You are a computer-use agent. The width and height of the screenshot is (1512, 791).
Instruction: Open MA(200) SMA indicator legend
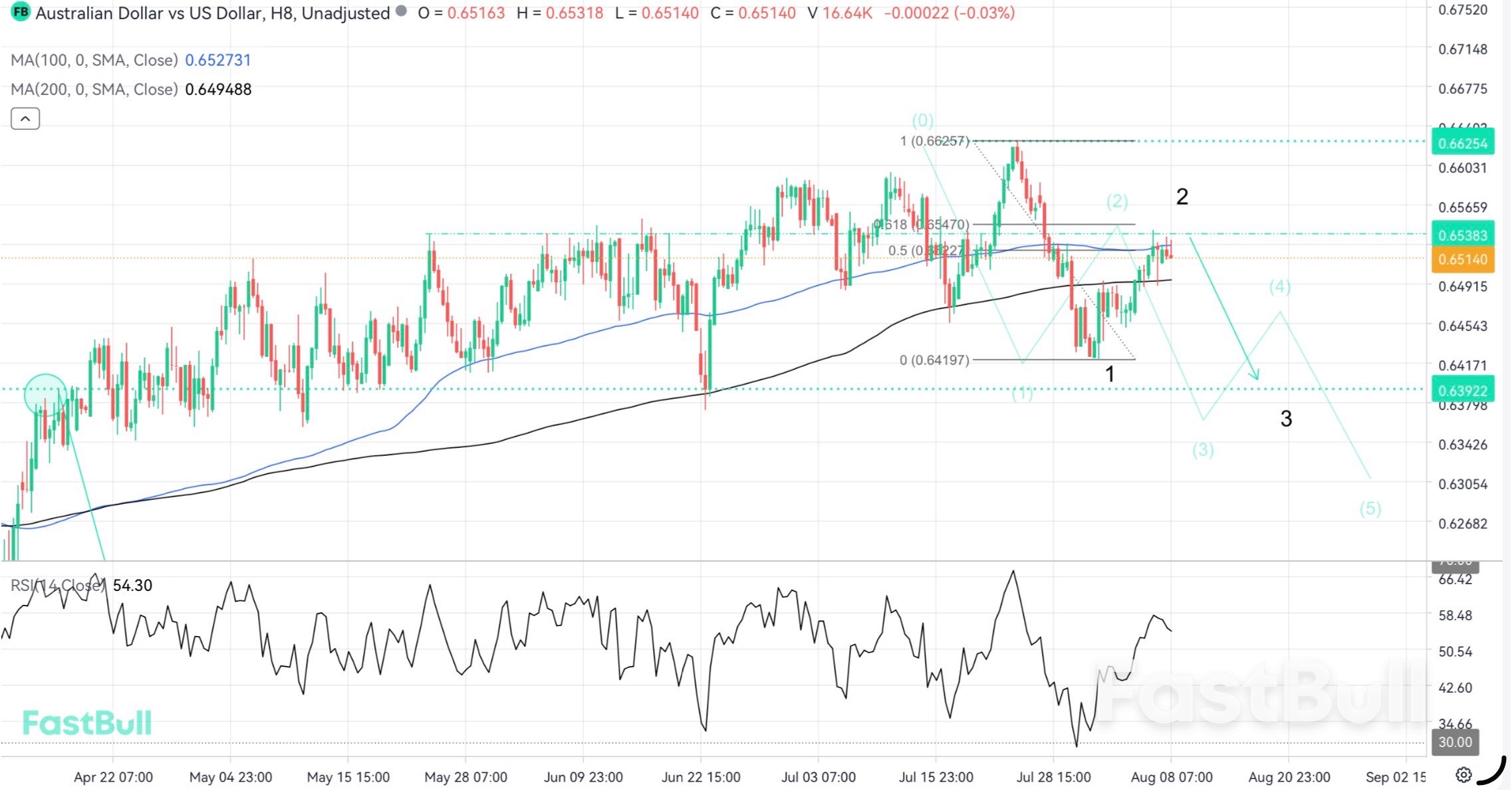pyautogui.click(x=94, y=90)
